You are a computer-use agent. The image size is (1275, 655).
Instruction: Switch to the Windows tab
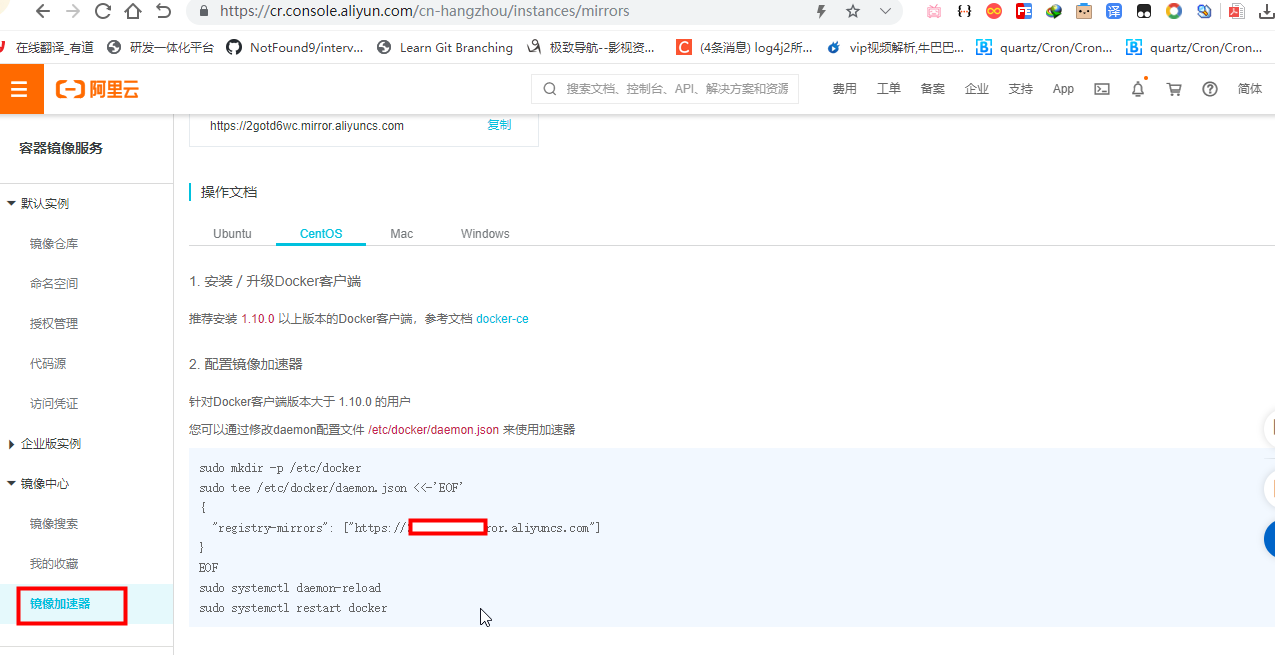484,233
